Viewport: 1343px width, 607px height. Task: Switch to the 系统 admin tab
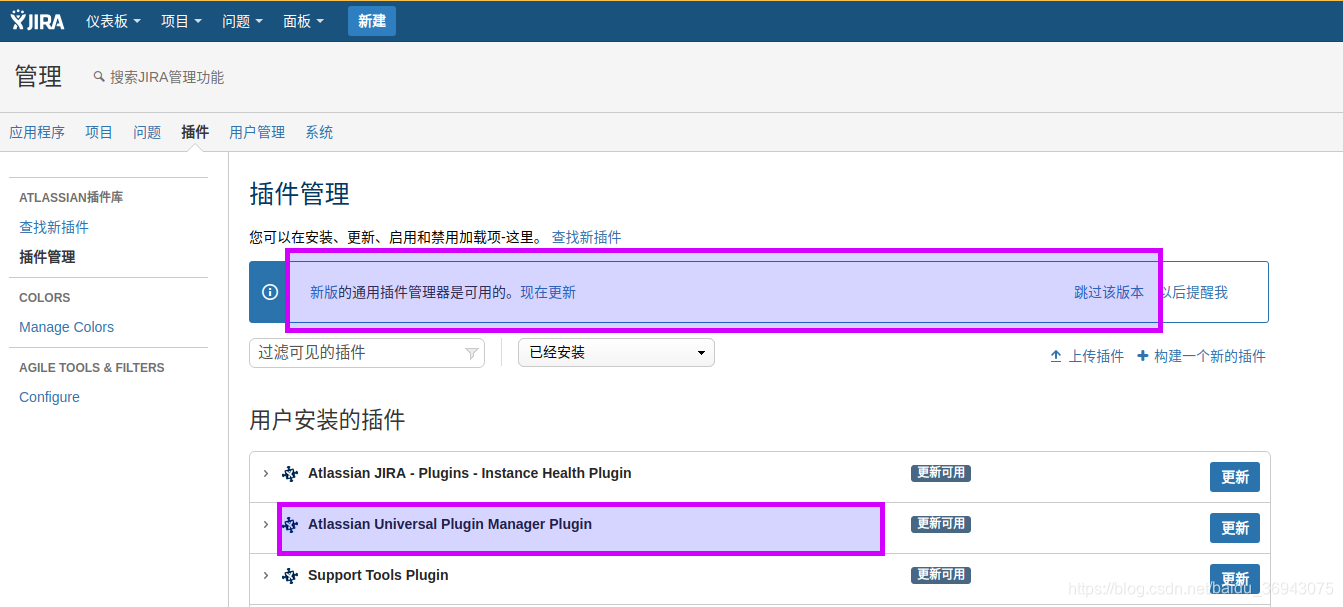coord(319,132)
